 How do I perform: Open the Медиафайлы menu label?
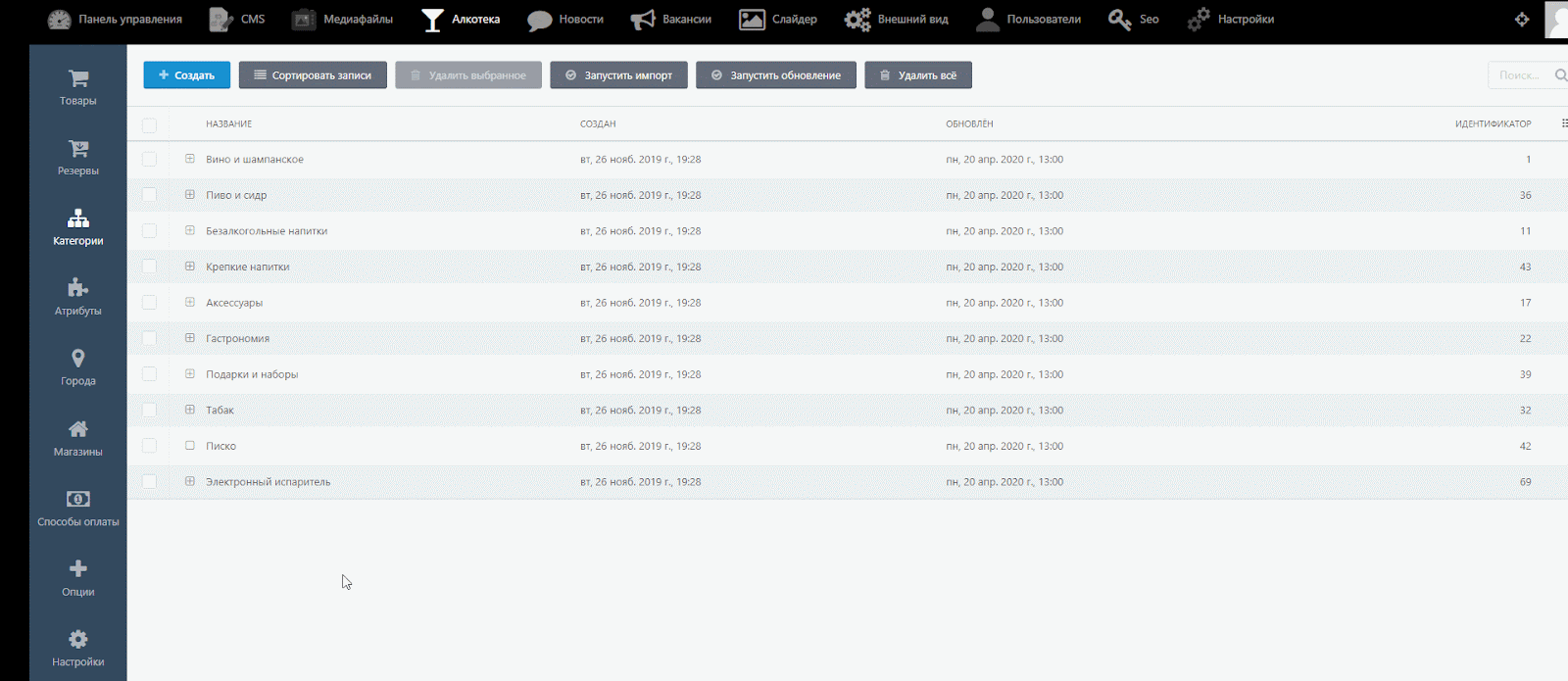click(358, 20)
